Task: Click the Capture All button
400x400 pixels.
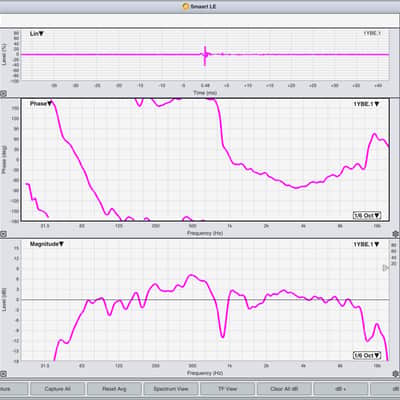Action: [x=57, y=389]
